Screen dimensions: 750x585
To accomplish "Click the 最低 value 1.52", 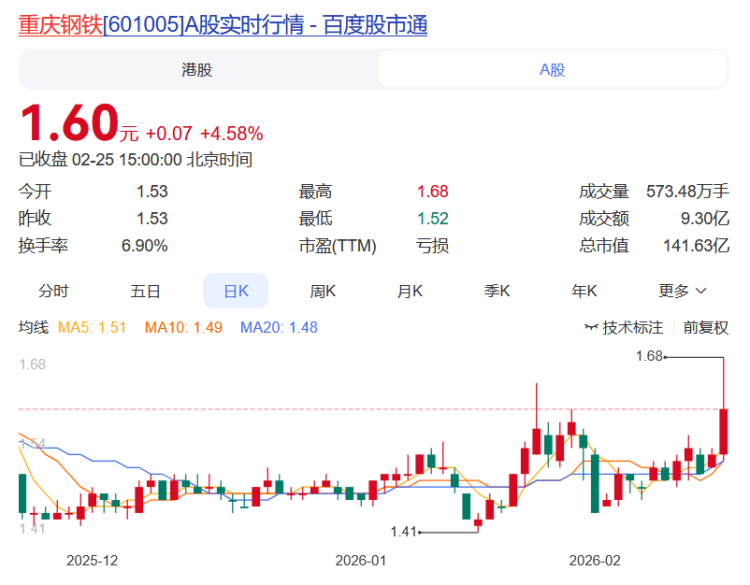I will (432, 219).
